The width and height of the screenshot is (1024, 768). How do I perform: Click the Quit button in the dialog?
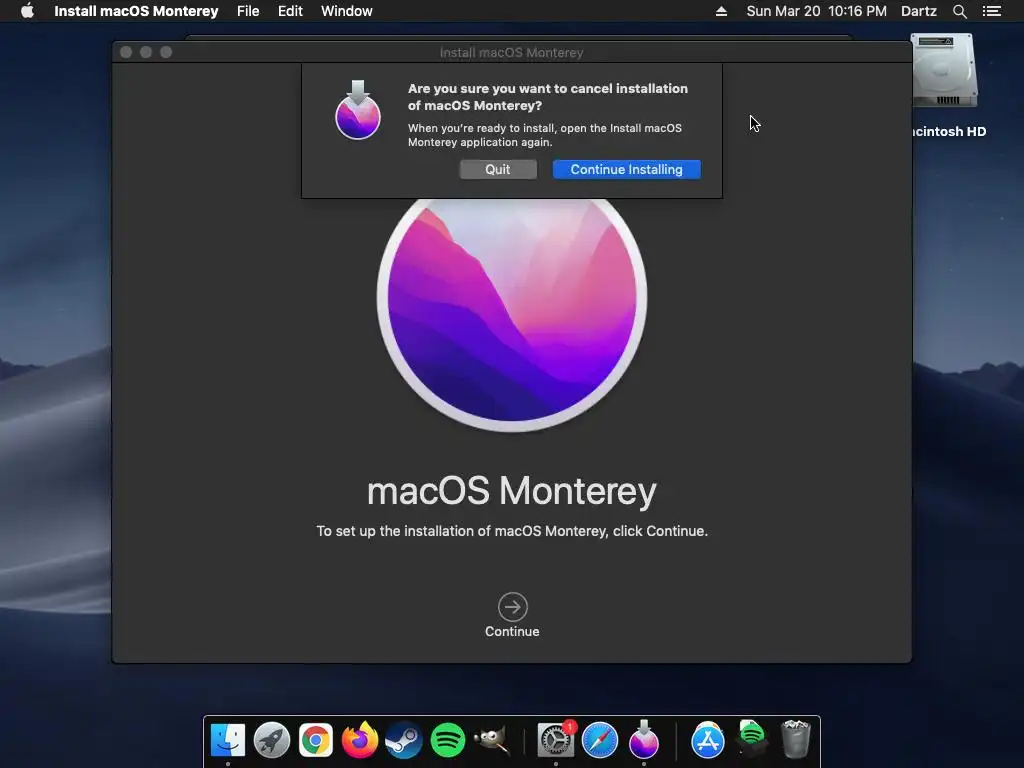click(x=498, y=169)
